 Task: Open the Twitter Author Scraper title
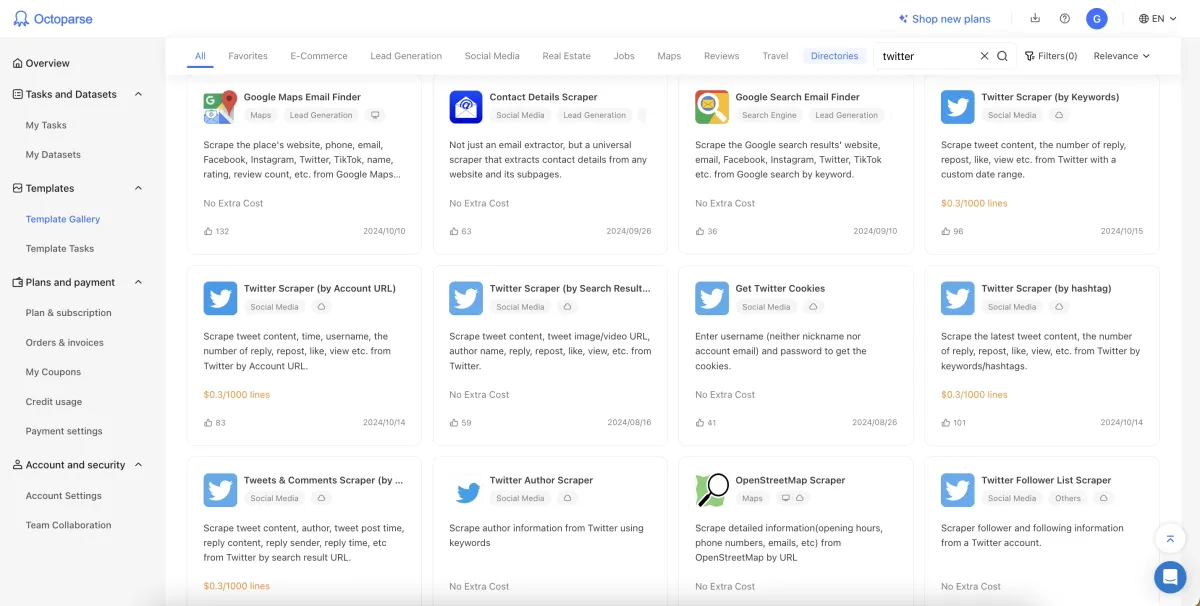[x=541, y=480]
